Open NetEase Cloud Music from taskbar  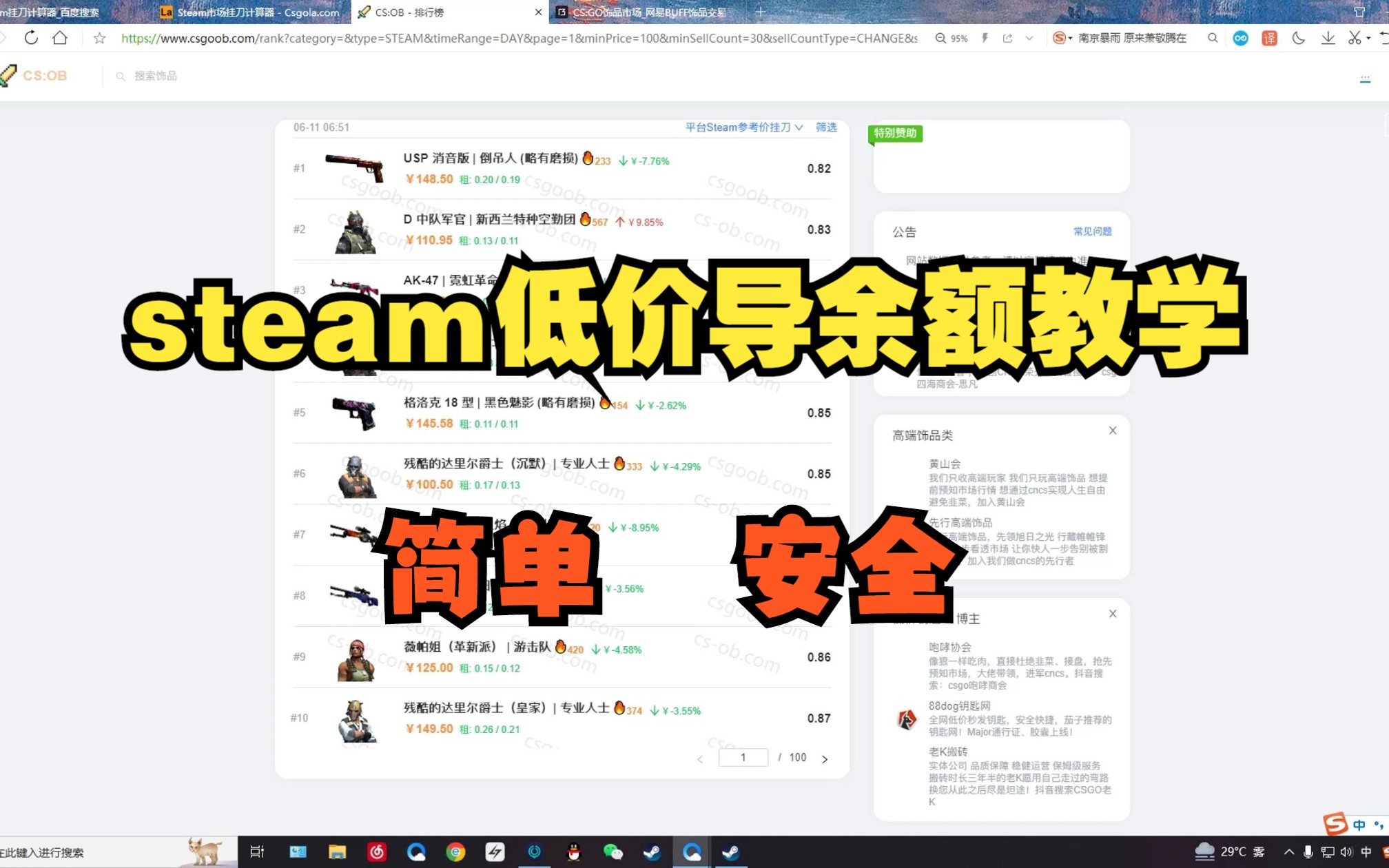tap(377, 852)
